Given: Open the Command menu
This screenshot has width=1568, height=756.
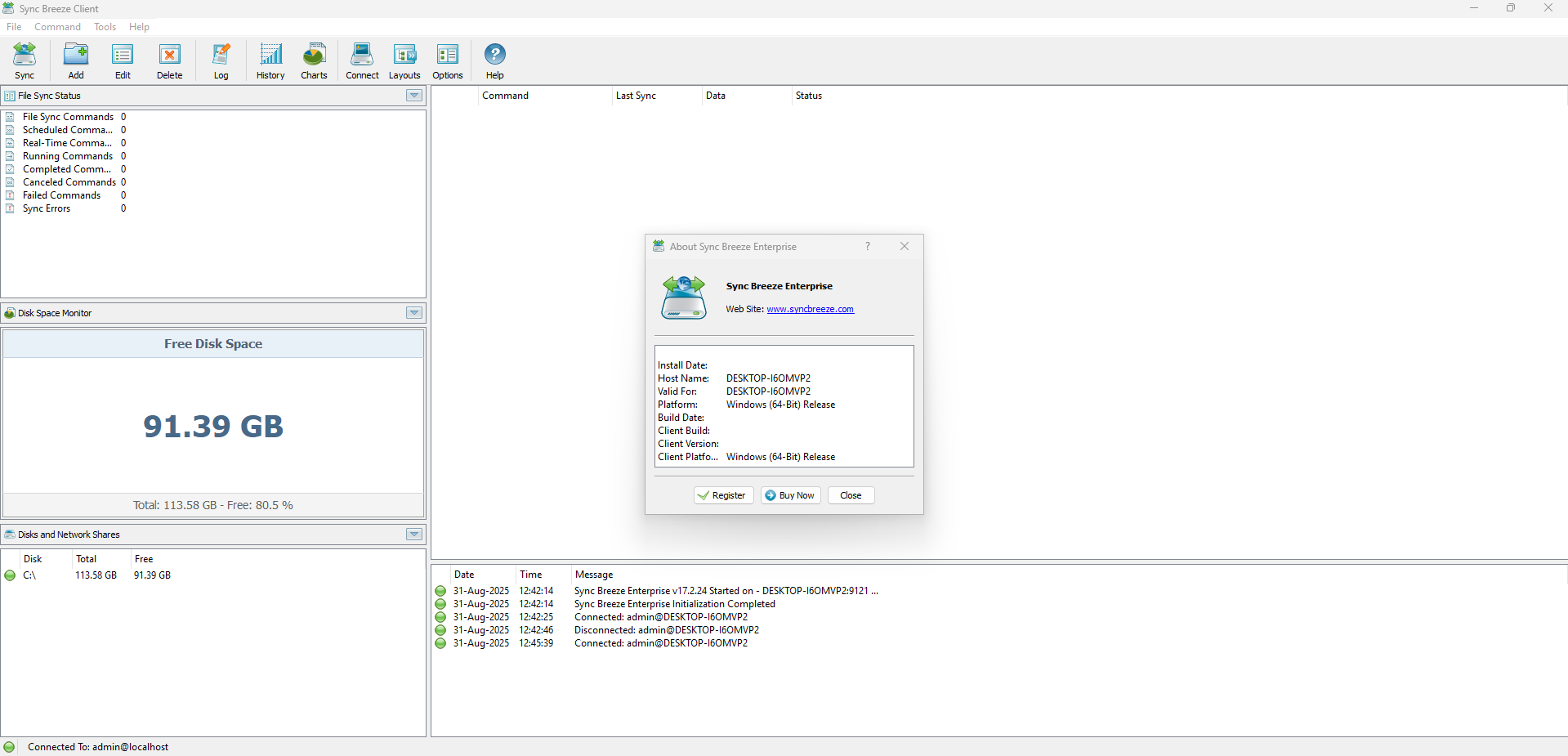Looking at the screenshot, I should tap(57, 27).
